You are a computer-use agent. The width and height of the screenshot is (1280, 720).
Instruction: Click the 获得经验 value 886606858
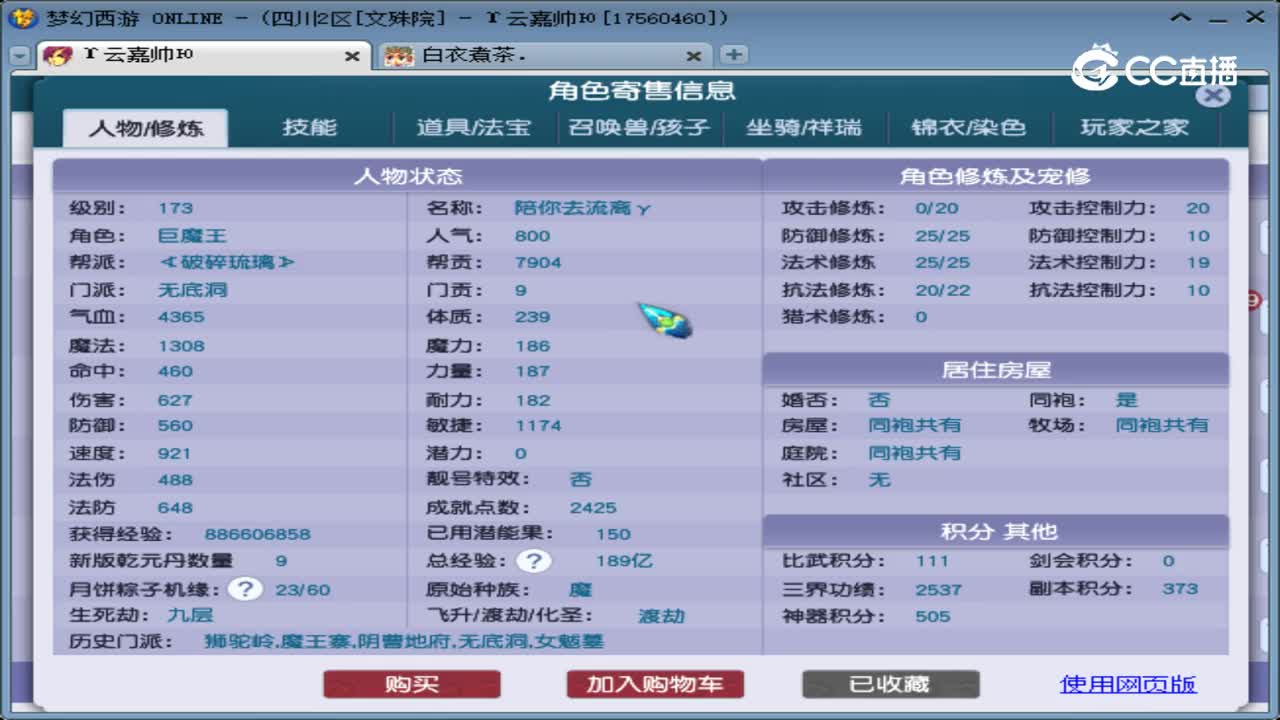tap(257, 534)
